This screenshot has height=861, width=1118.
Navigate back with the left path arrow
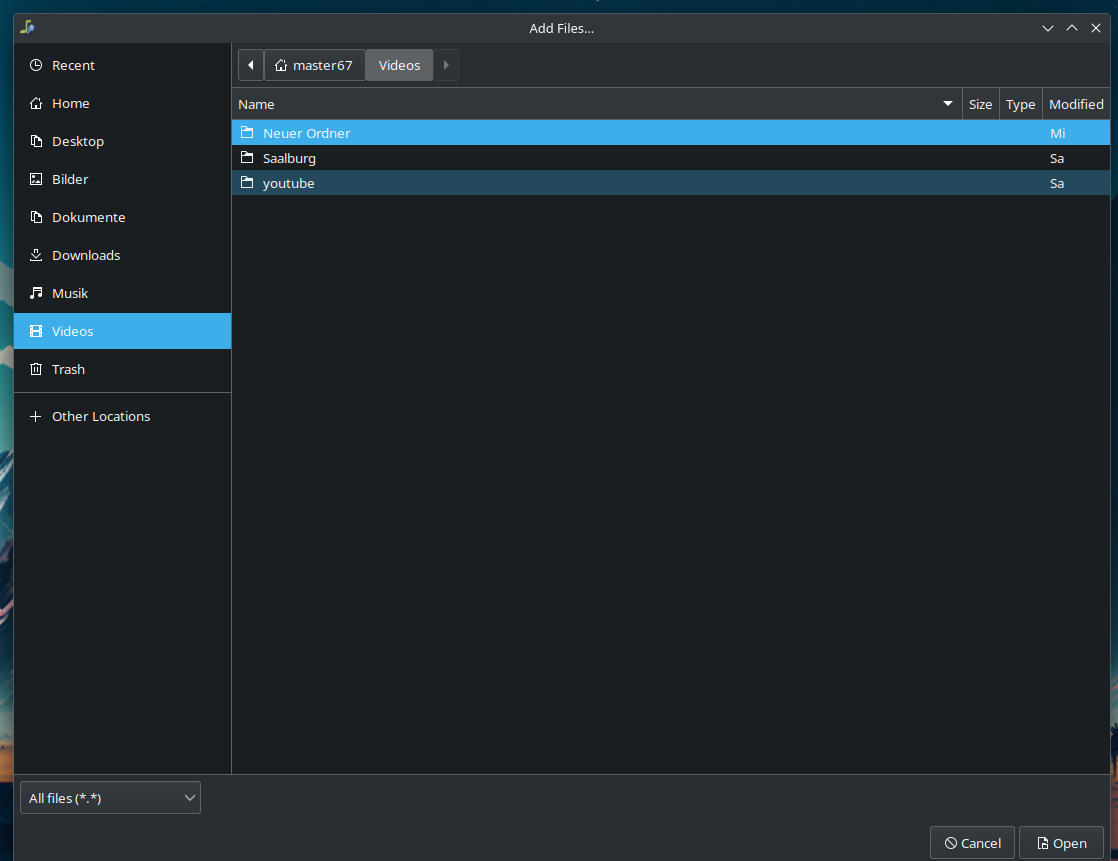(x=251, y=65)
